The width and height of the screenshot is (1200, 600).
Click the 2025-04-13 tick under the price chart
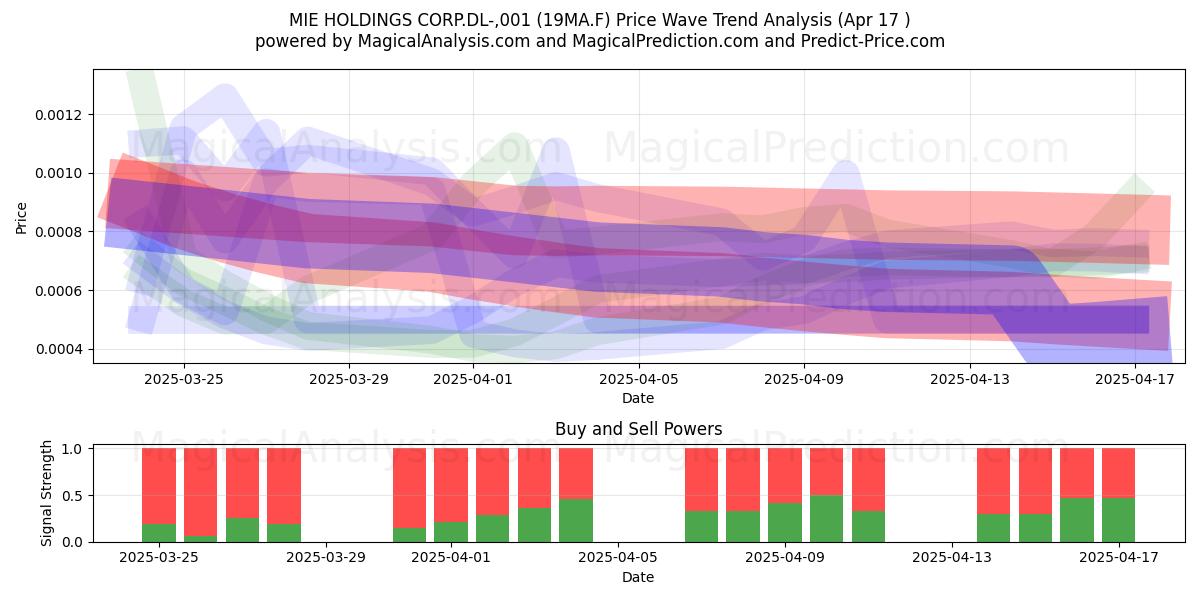(969, 379)
